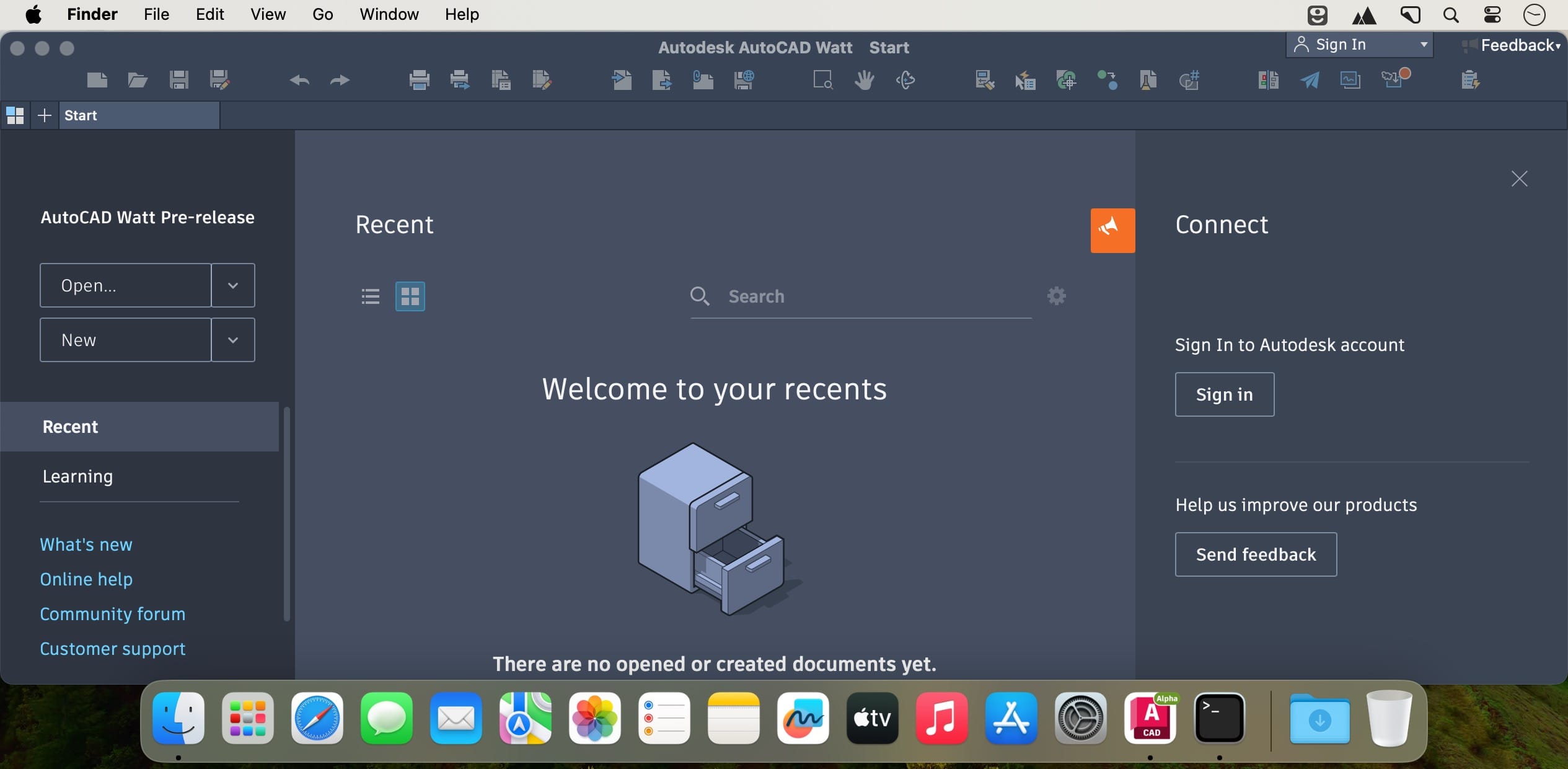Click the save floppy disk icon

(178, 80)
